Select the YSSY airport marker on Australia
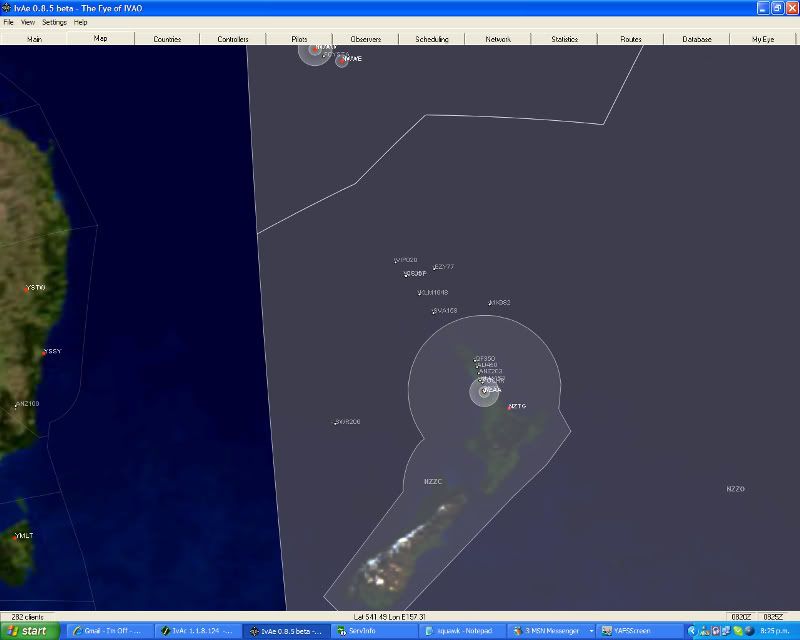Viewport: 800px width, 640px height. coord(43,352)
